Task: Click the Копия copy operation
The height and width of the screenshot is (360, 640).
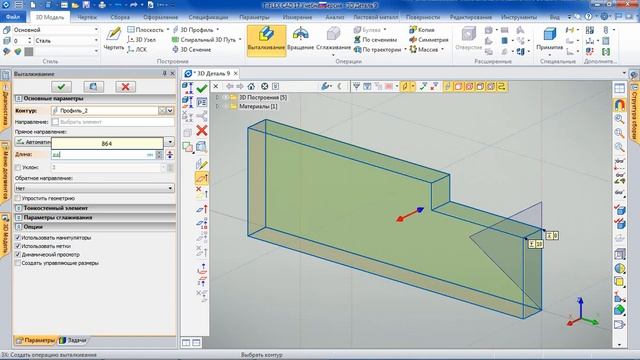Action: [422, 30]
